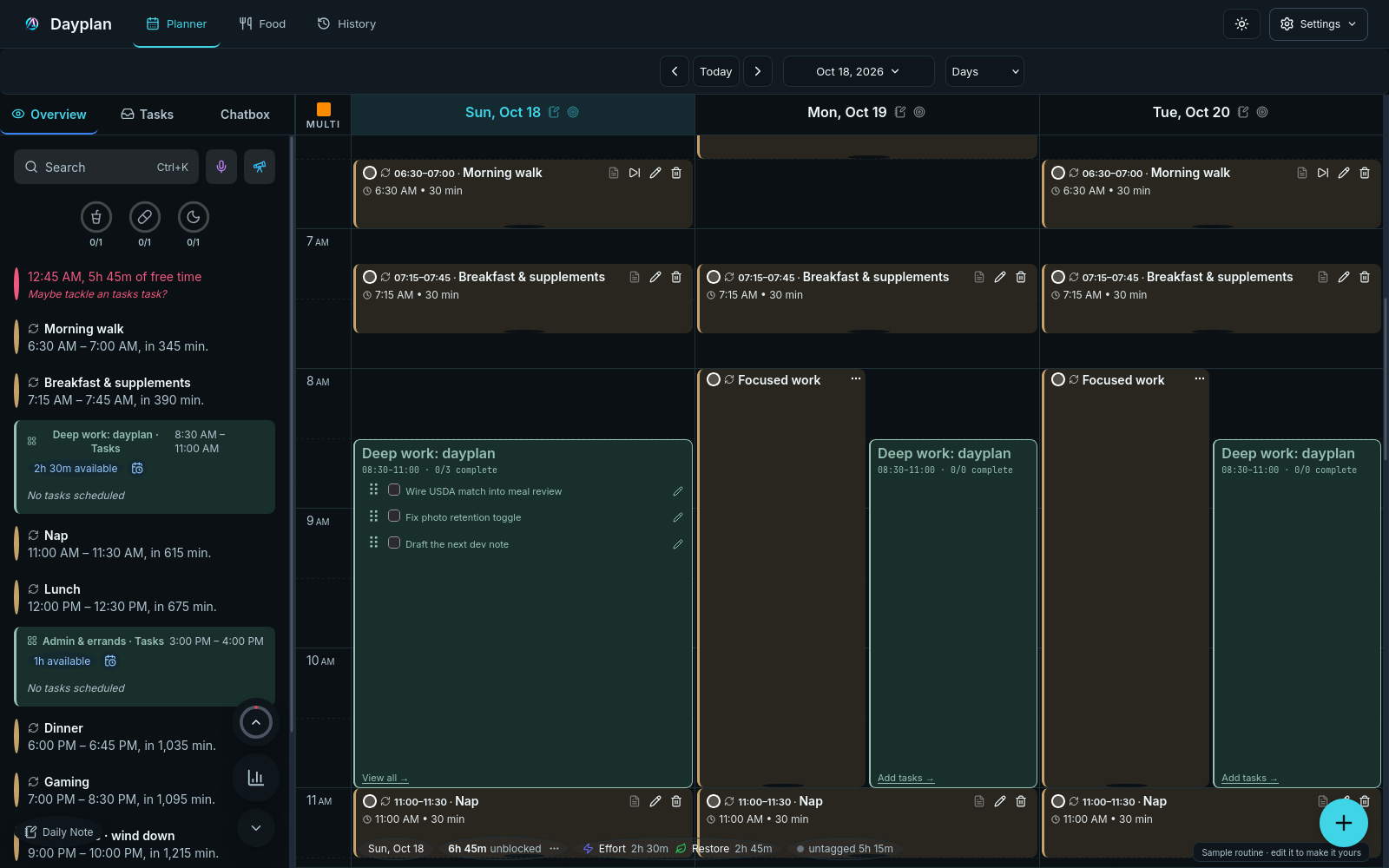This screenshot has width=1389, height=868.
Task: Click the telescope icon beside search
Action: click(x=260, y=167)
